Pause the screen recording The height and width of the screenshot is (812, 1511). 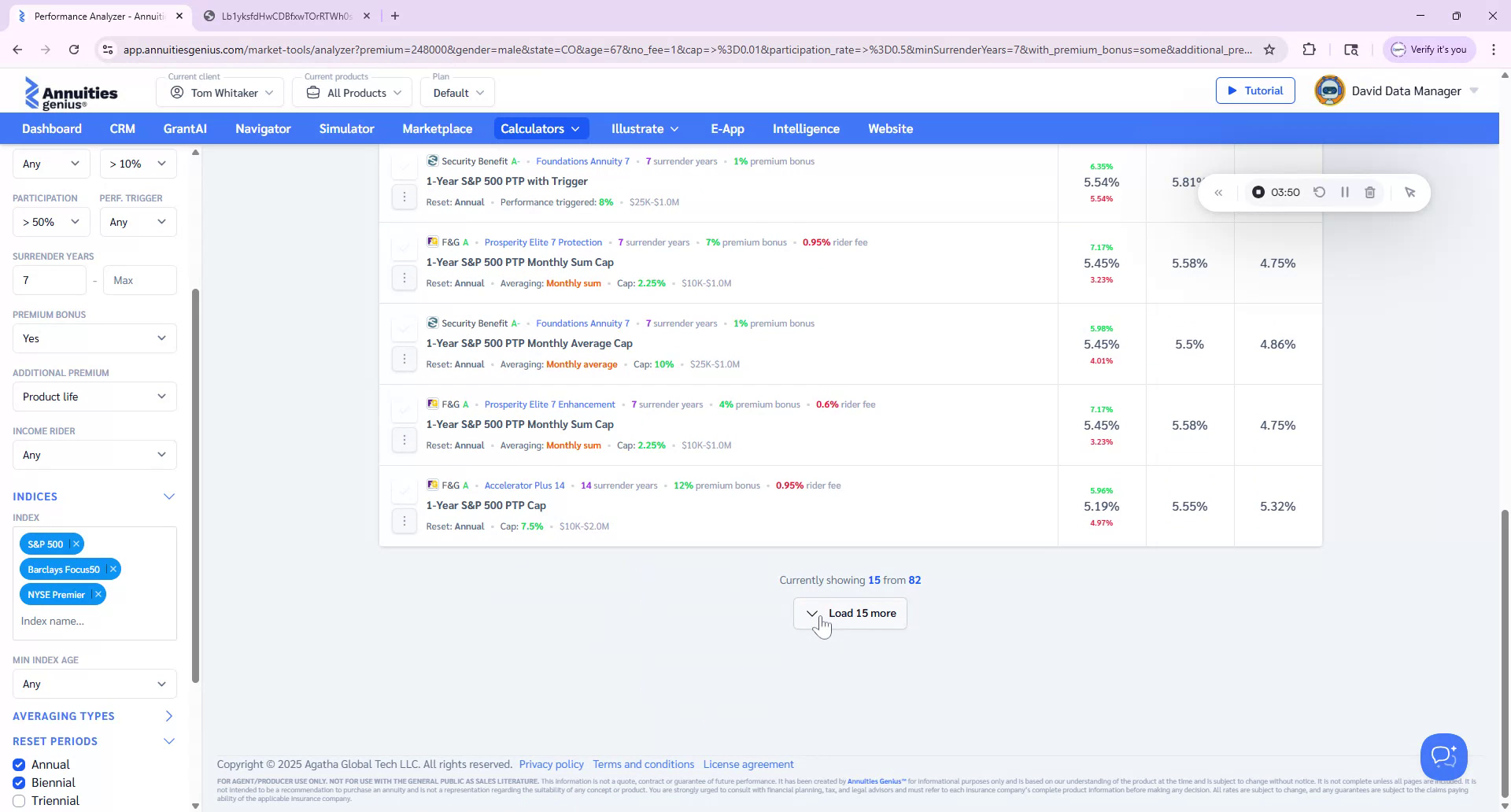(x=1345, y=192)
